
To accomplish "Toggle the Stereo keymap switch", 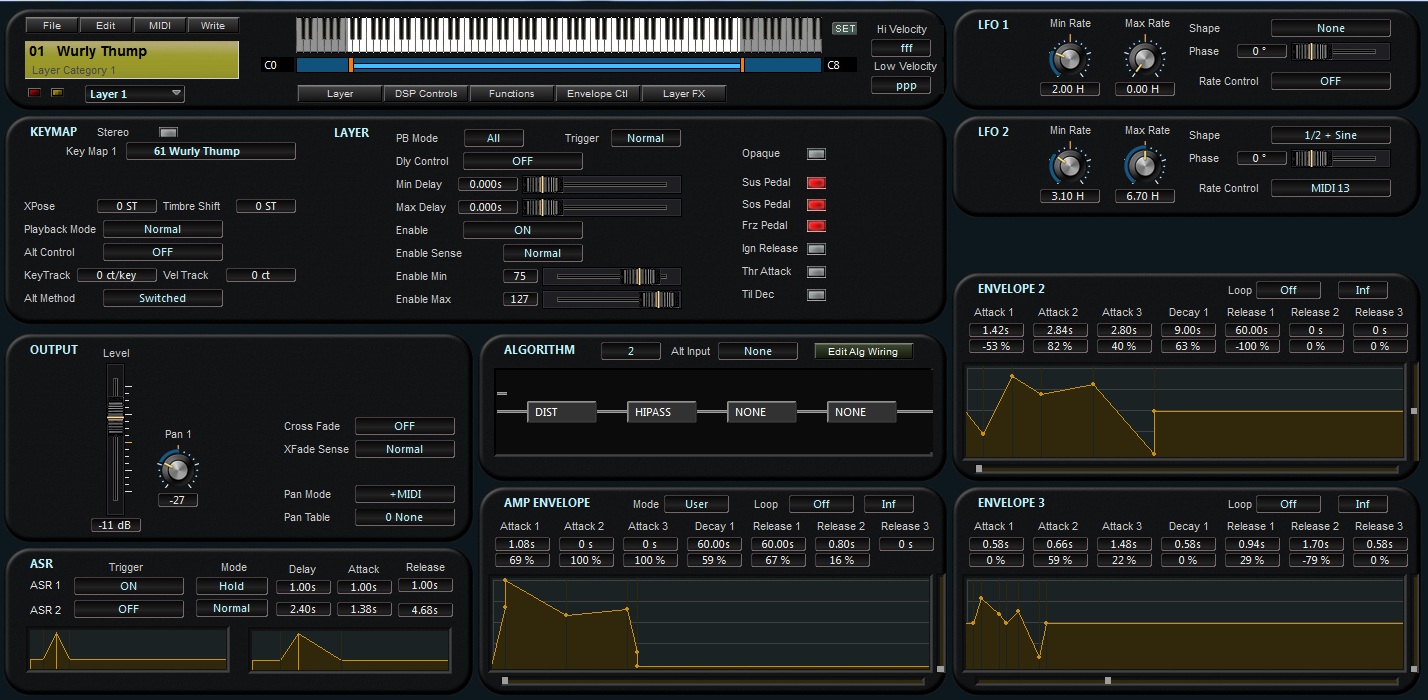I will pyautogui.click(x=168, y=132).
